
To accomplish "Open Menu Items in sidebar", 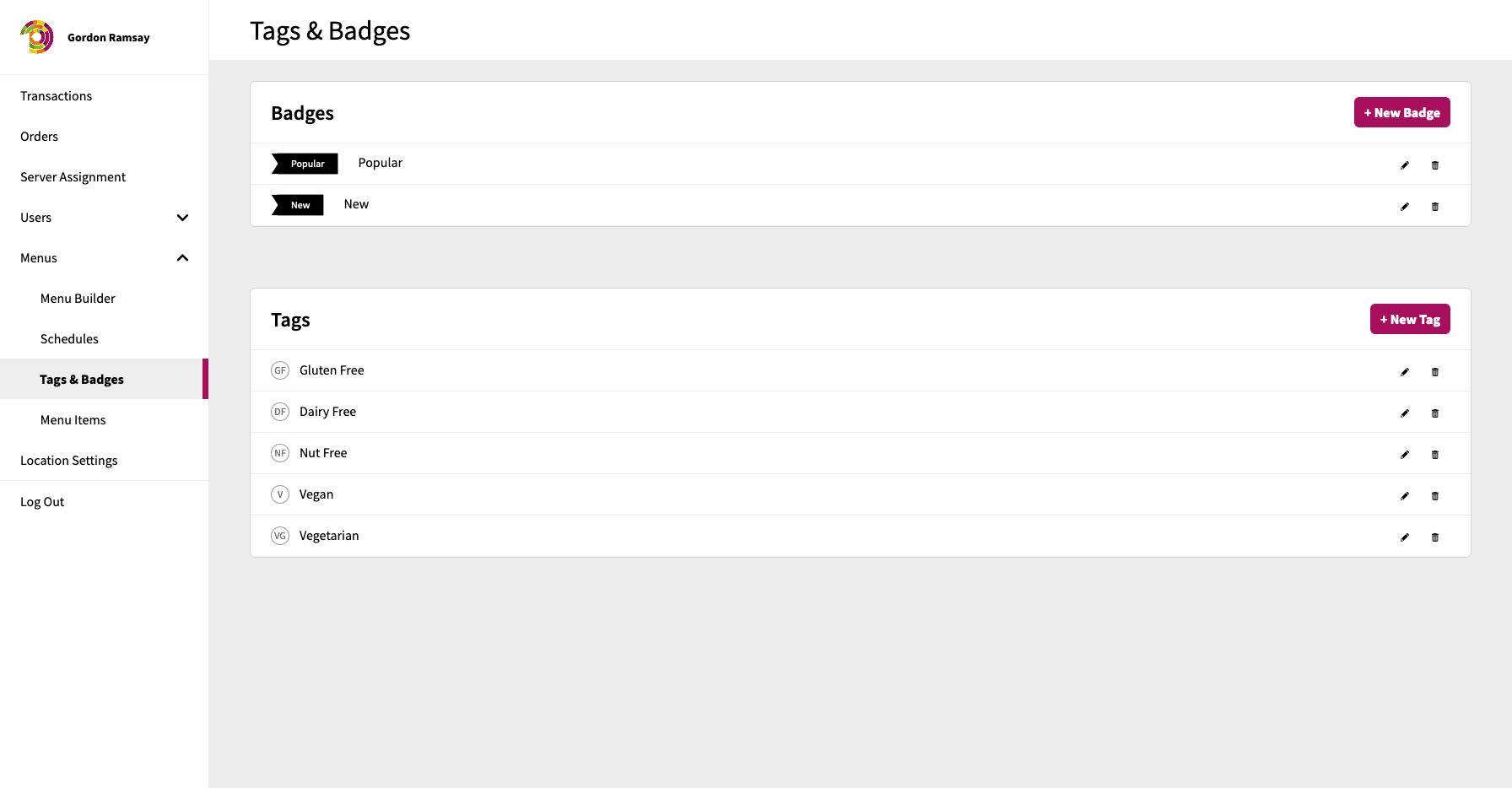I will coord(73,420).
